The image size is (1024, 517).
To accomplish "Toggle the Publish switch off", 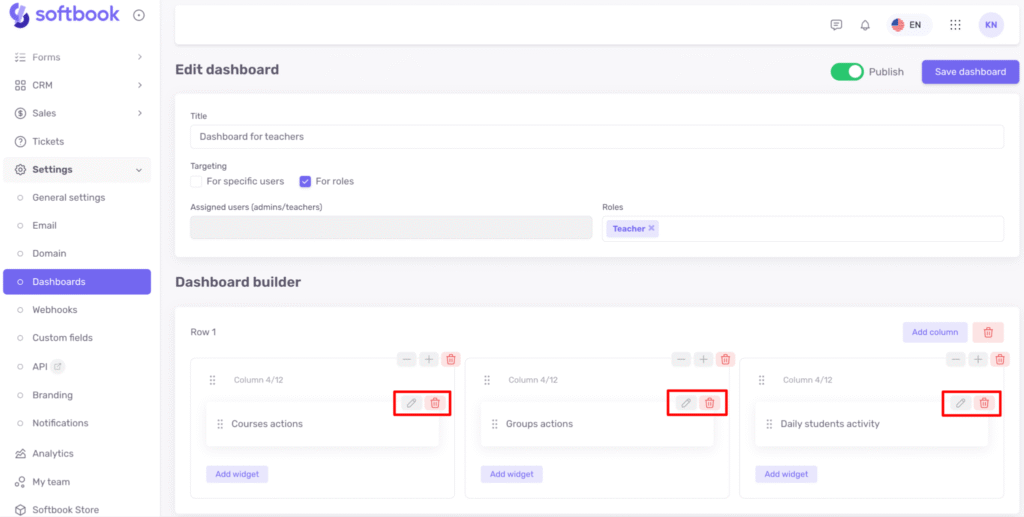I will point(847,72).
